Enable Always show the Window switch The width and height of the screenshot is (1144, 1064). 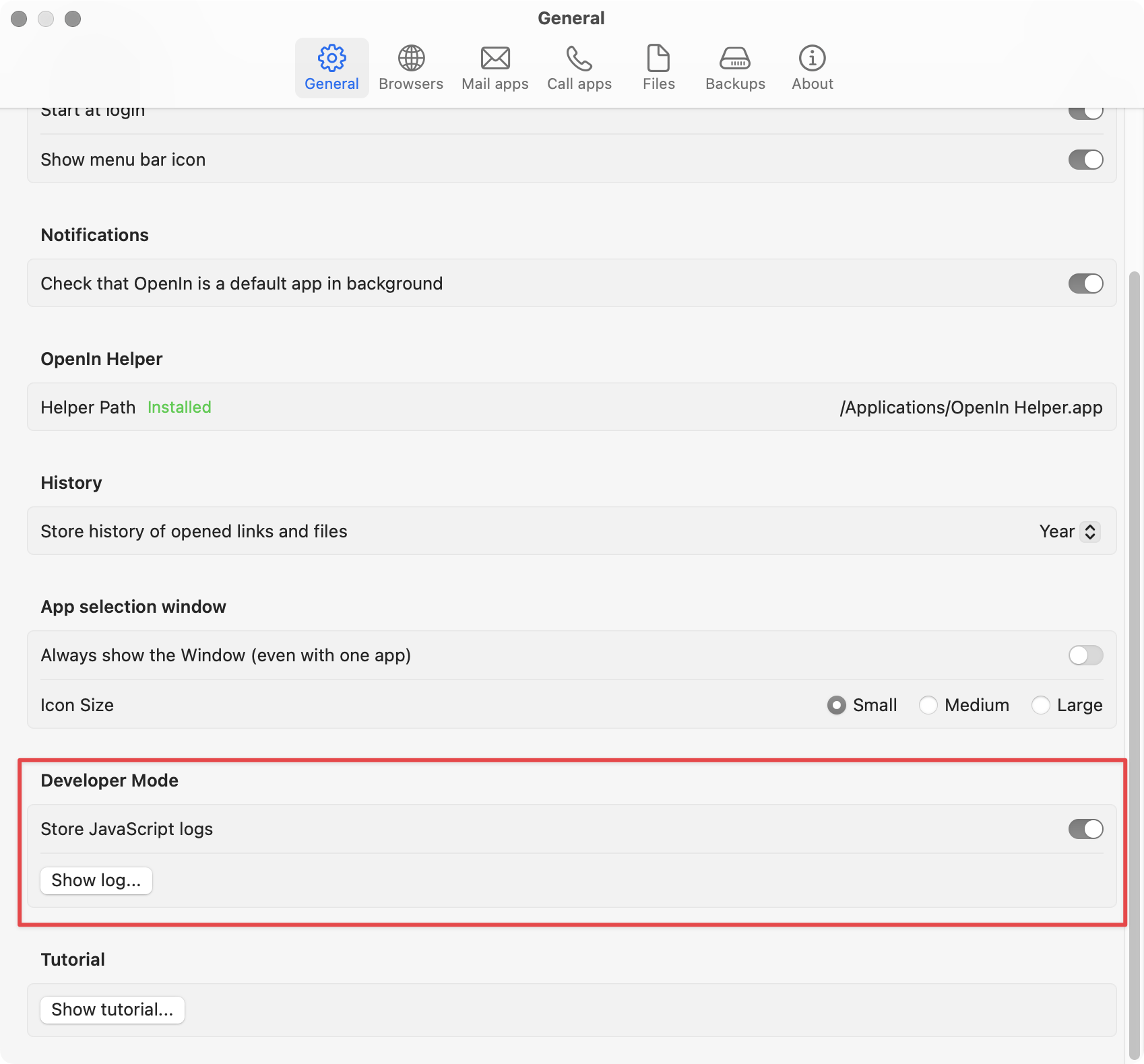tap(1085, 655)
